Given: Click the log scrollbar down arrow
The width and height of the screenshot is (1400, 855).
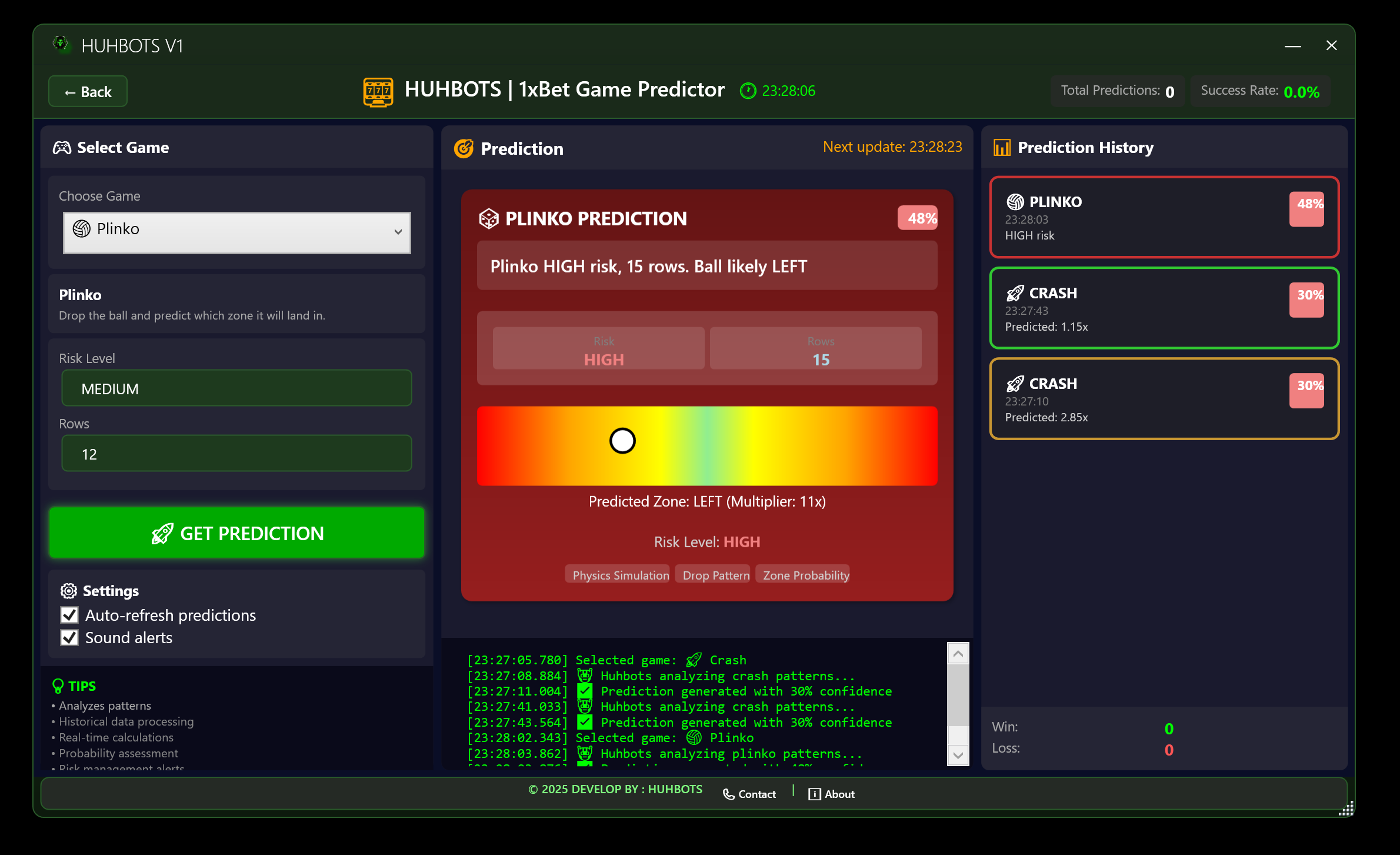Looking at the screenshot, I should click(x=958, y=755).
